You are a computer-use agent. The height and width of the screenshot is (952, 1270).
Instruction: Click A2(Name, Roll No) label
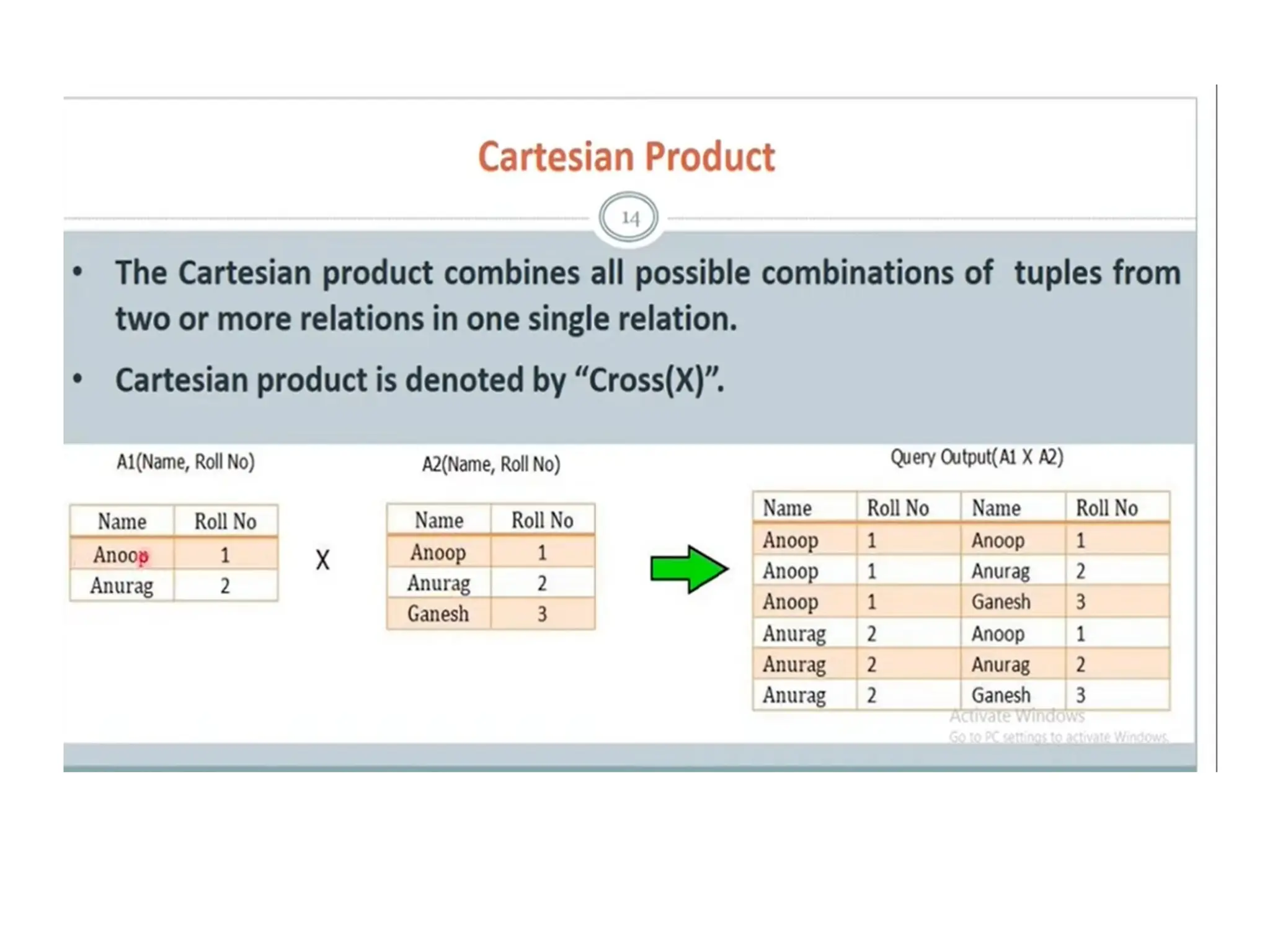point(491,464)
